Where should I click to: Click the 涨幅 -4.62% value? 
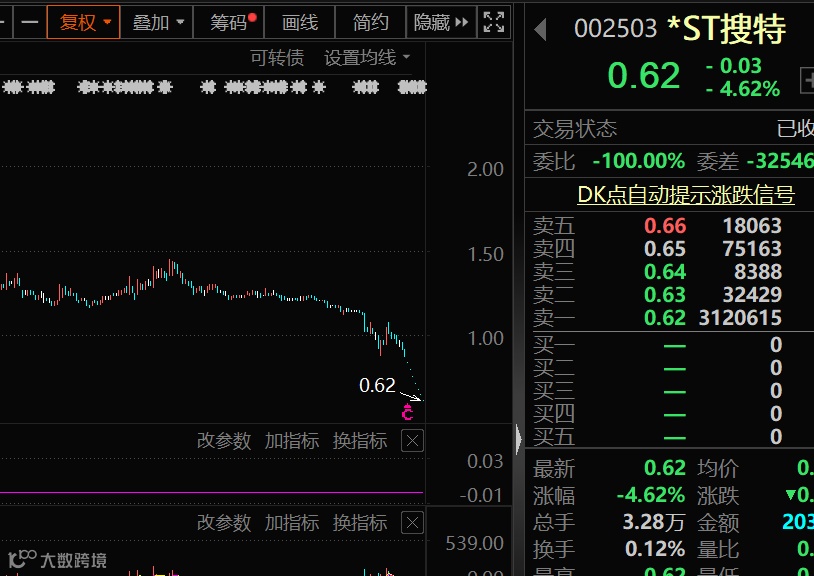(651, 495)
